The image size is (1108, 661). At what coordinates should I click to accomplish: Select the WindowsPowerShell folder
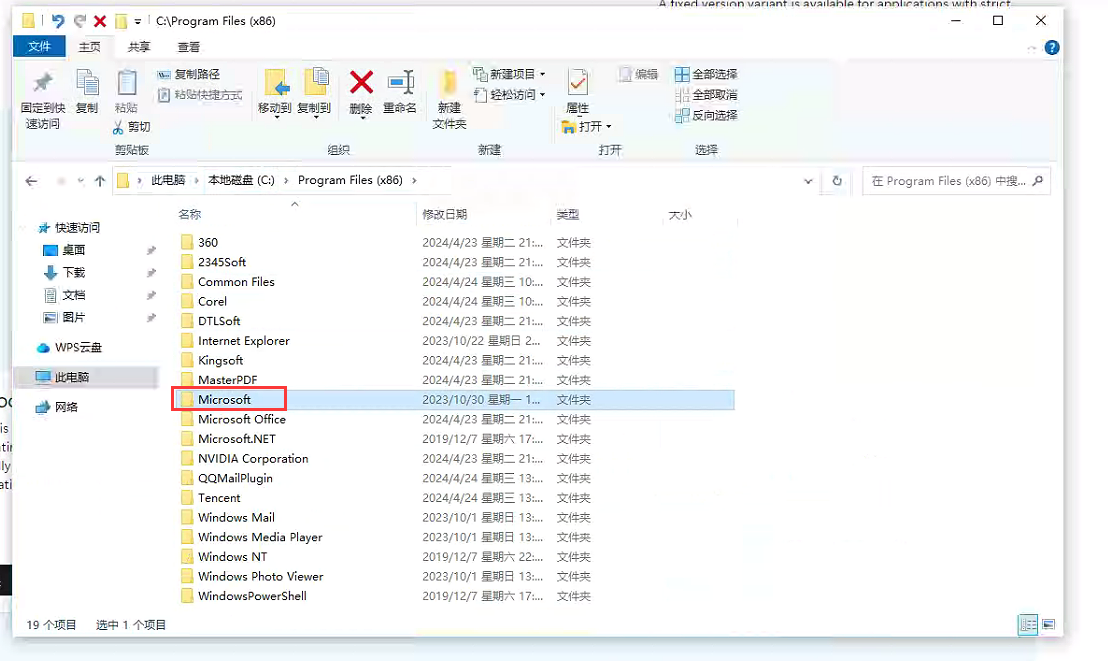tap(252, 596)
